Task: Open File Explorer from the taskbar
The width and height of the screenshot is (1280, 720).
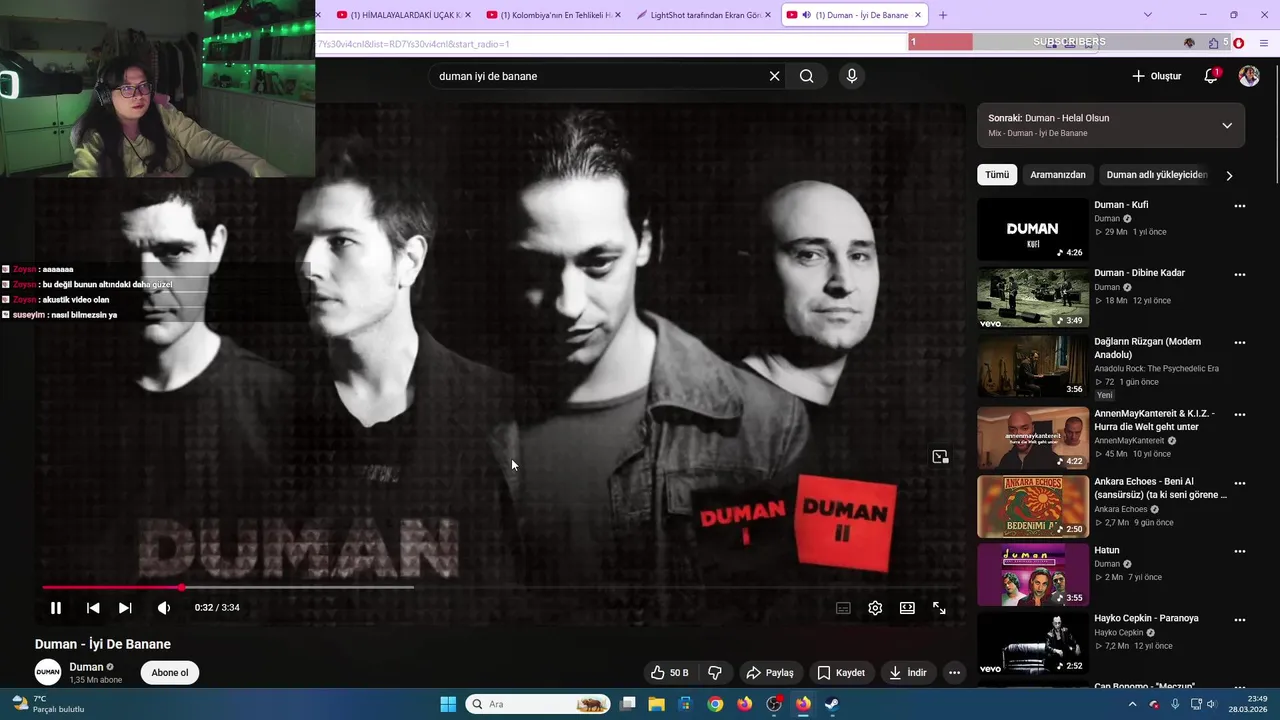Action: tap(656, 704)
